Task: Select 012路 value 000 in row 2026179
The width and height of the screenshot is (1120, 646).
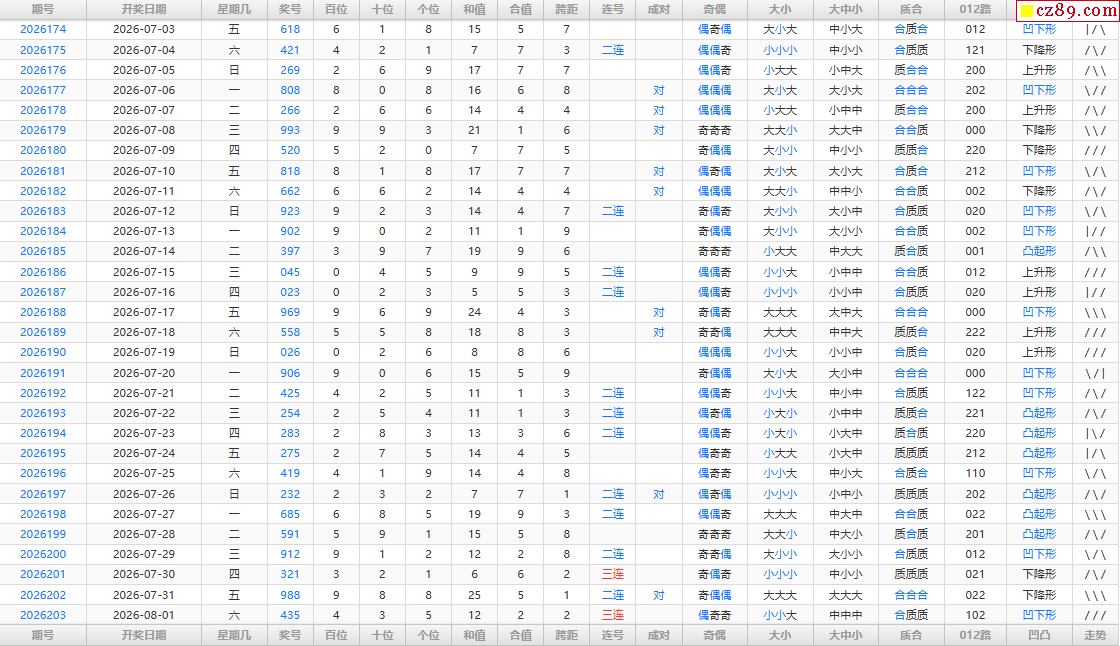Action: coord(975,130)
